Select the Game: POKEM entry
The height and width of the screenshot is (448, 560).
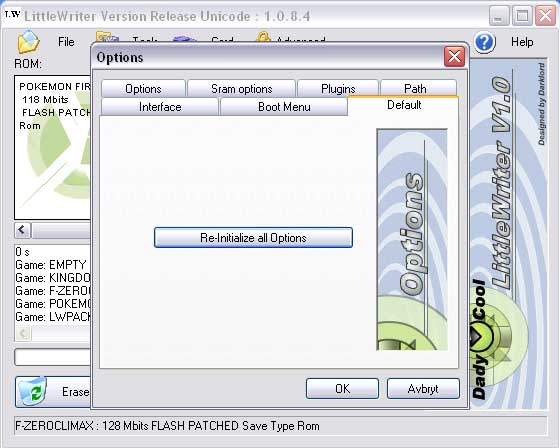point(52,304)
